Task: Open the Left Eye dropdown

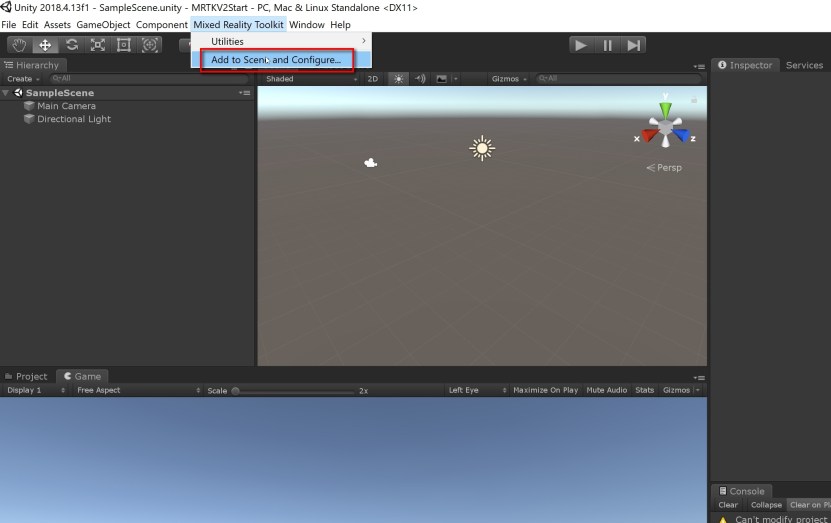Action: pyautogui.click(x=477, y=390)
